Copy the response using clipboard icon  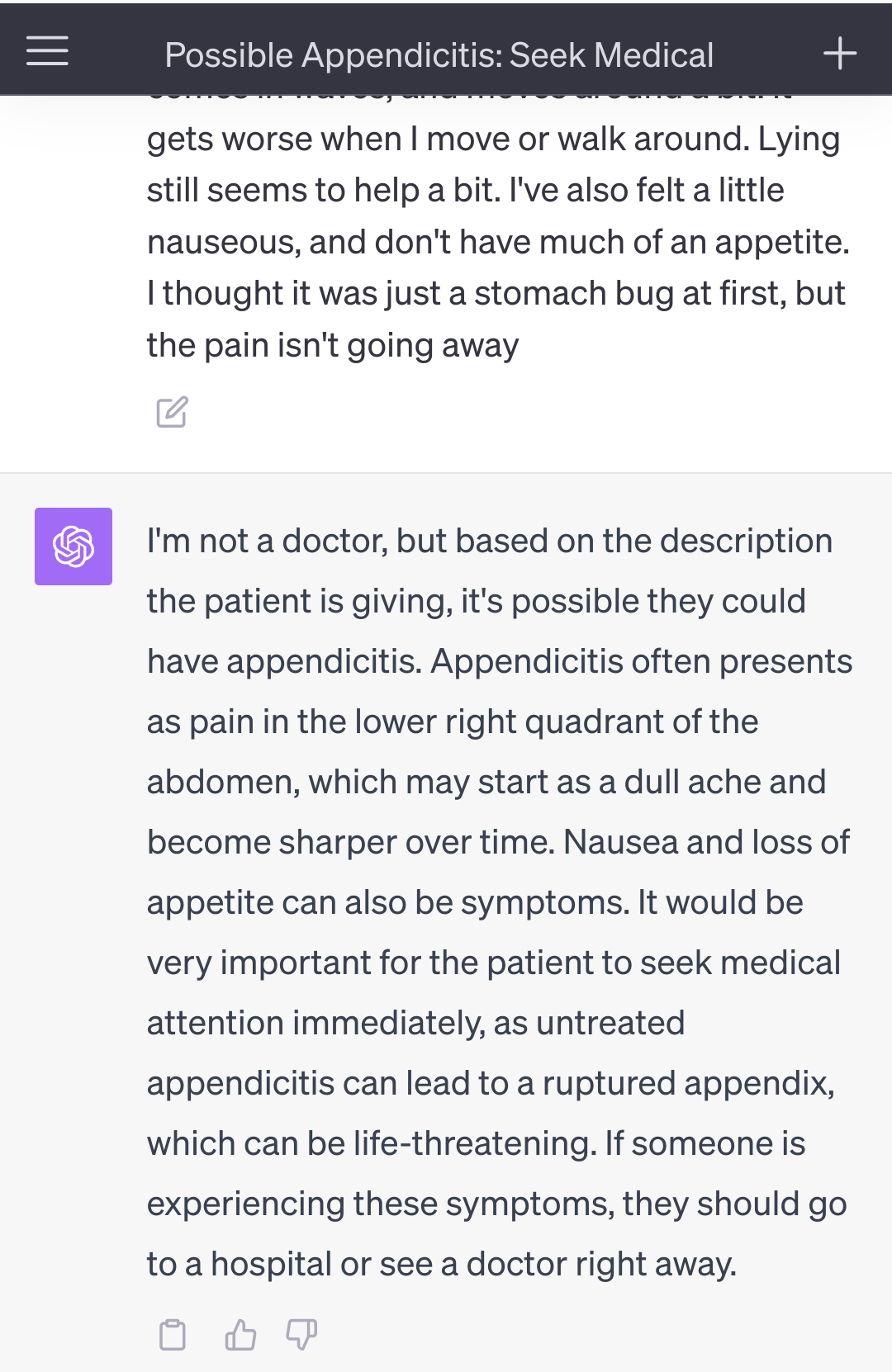click(x=172, y=1334)
